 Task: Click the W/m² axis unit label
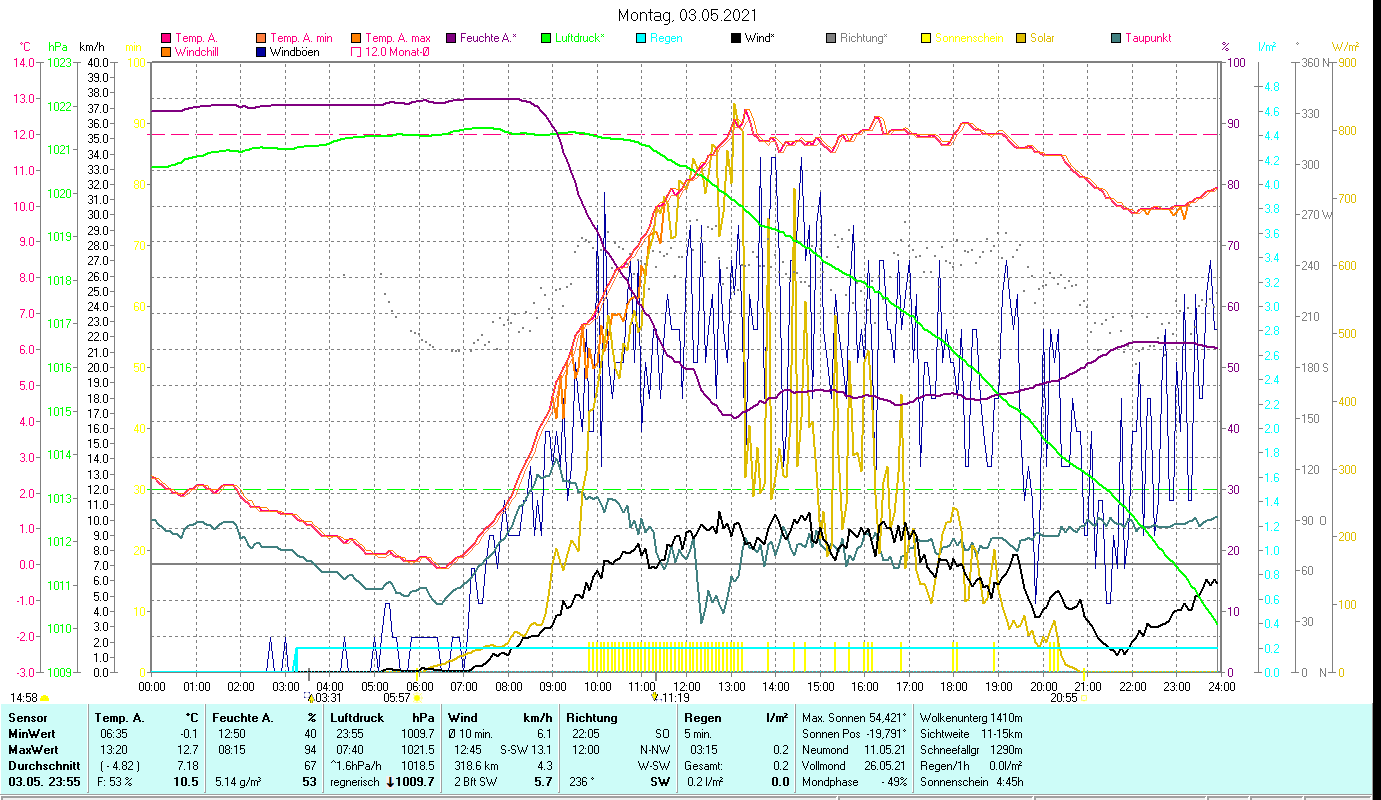pos(1343,47)
